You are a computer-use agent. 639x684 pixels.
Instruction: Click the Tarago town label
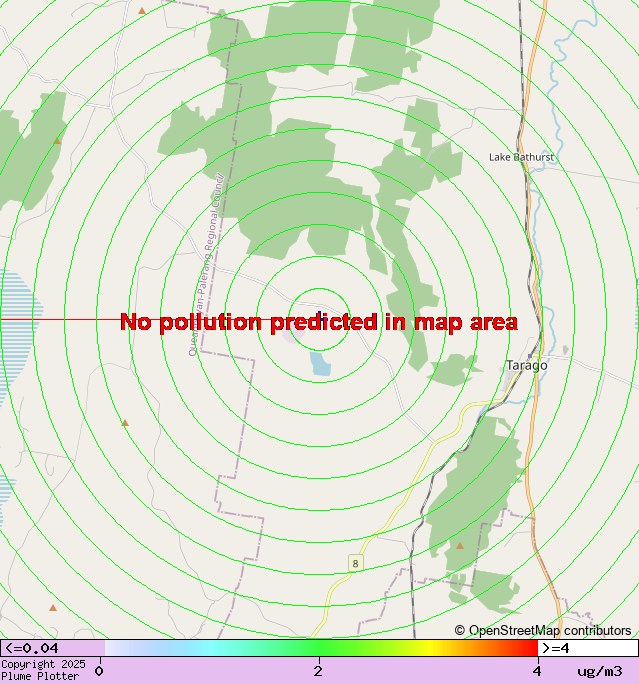(x=526, y=366)
